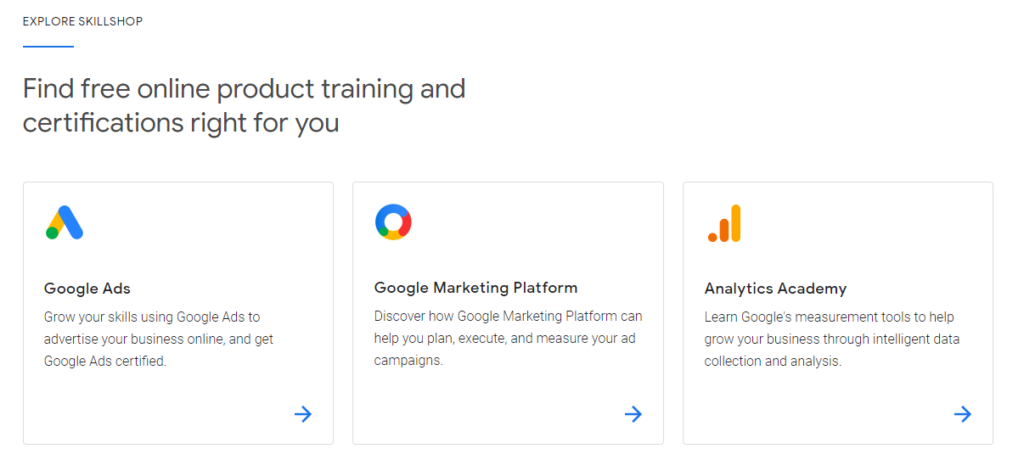Click the Google Marketing Platform description text

tap(508, 338)
